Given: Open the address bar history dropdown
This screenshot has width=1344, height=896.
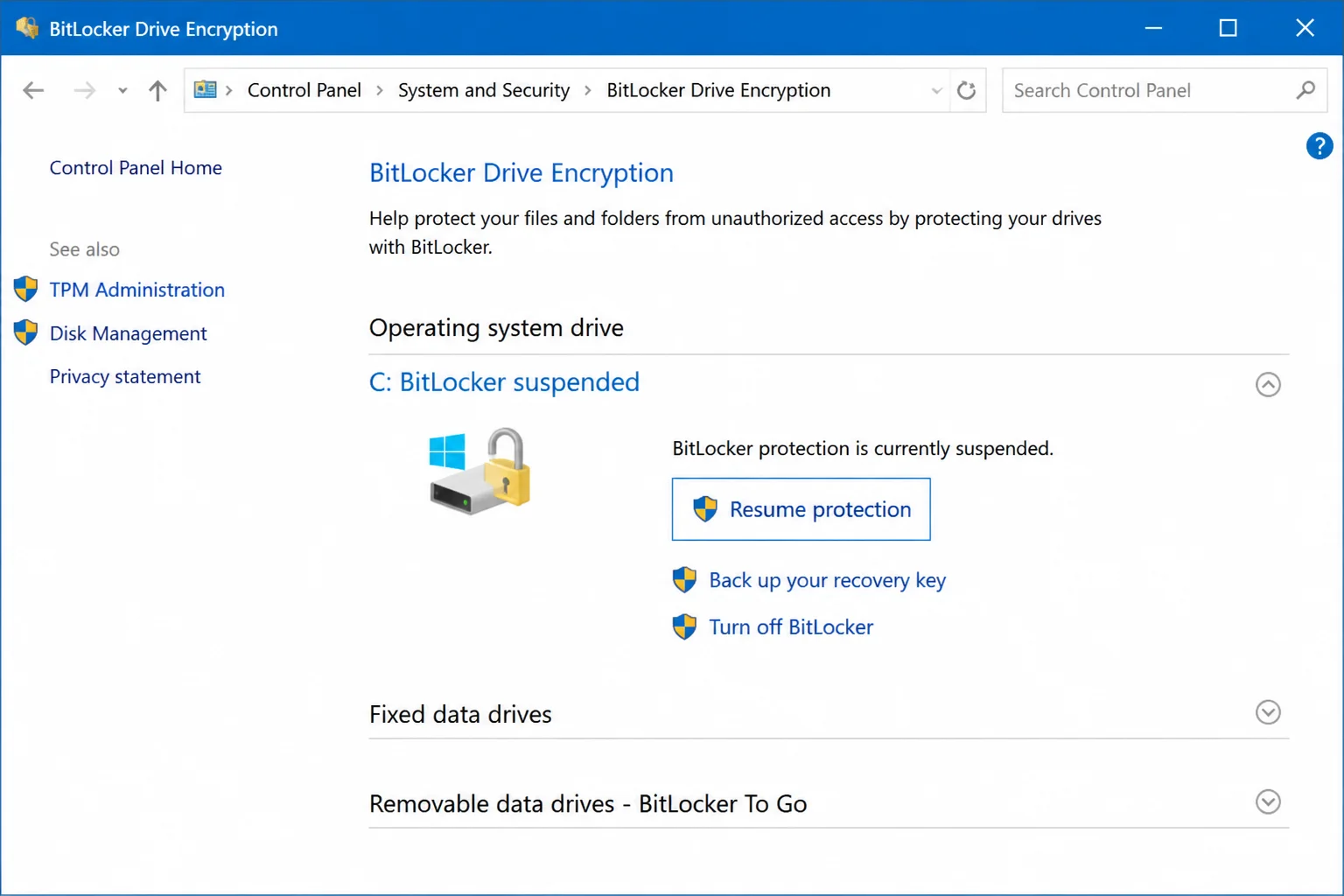Looking at the screenshot, I should 936,90.
